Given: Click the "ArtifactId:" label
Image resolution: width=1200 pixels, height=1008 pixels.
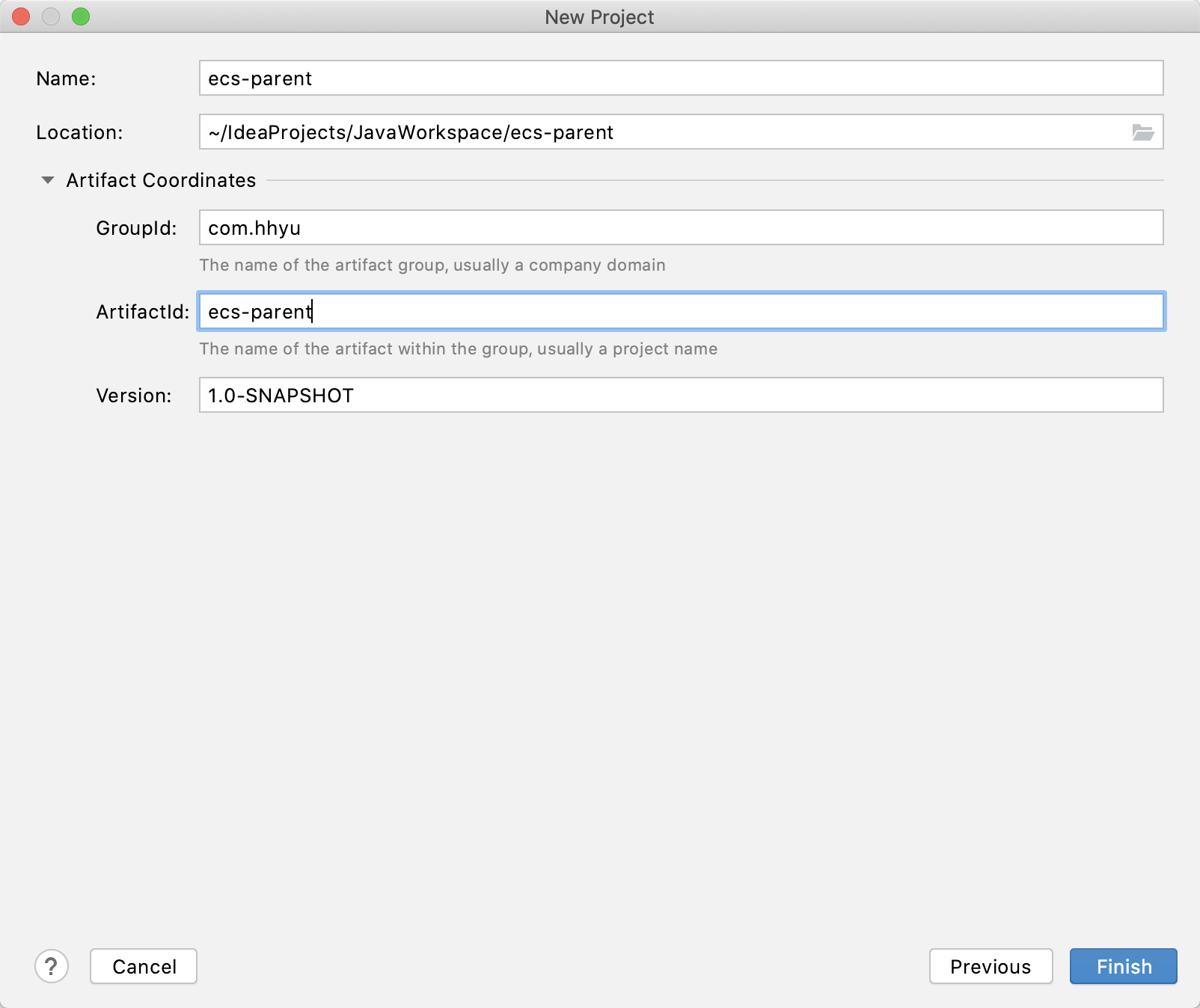Looking at the screenshot, I should pos(142,312).
